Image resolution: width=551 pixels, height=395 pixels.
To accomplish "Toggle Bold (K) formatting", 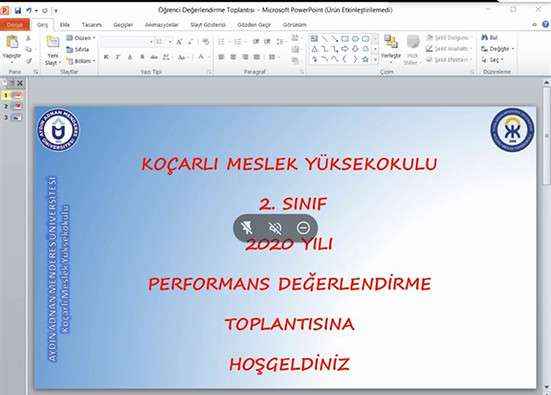I will pos(106,57).
